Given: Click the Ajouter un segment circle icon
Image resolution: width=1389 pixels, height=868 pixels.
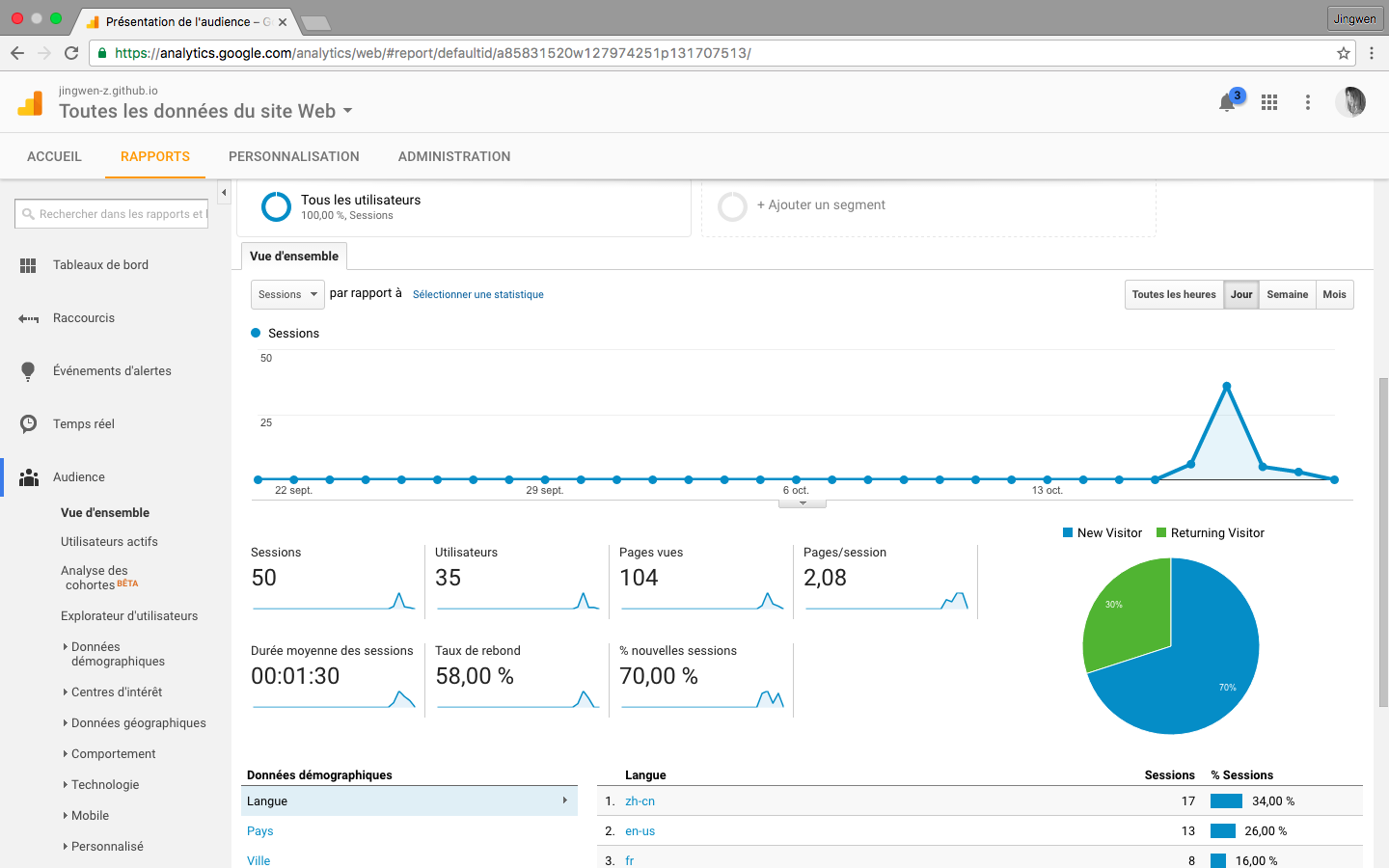Looking at the screenshot, I should 732,206.
